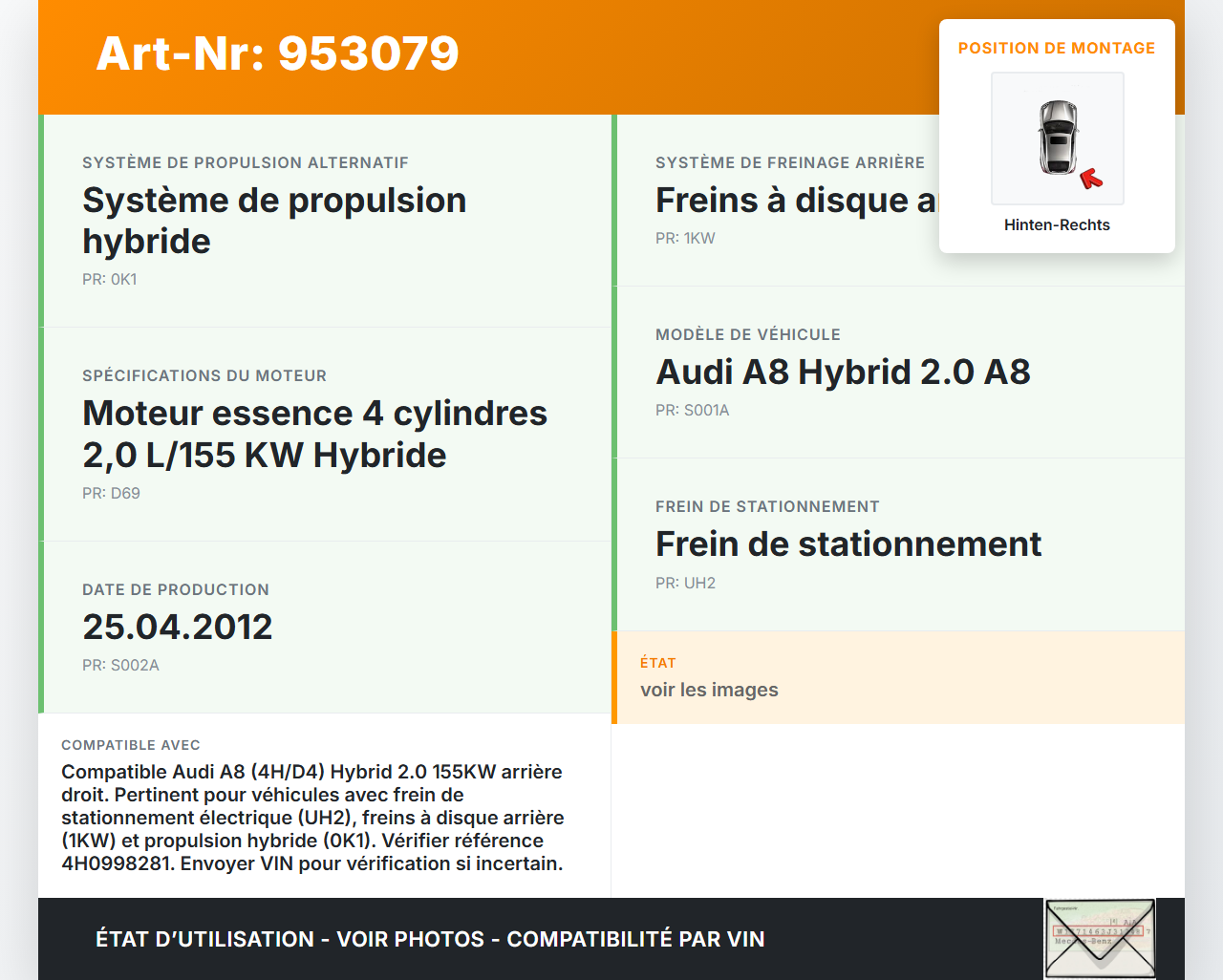Select the date "25.04.2012"
This screenshot has height=980, width=1223.
178,627
